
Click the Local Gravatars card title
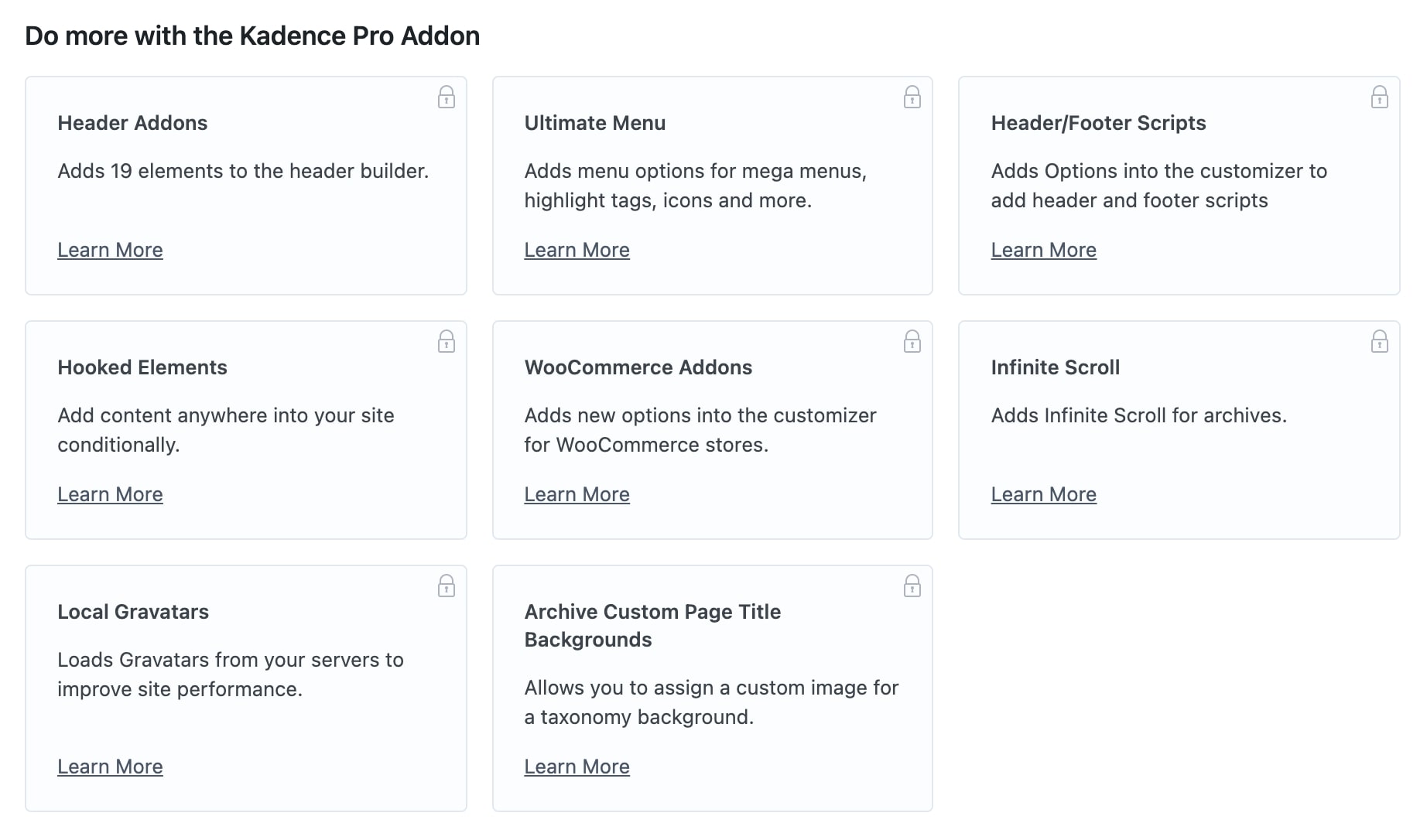132,612
